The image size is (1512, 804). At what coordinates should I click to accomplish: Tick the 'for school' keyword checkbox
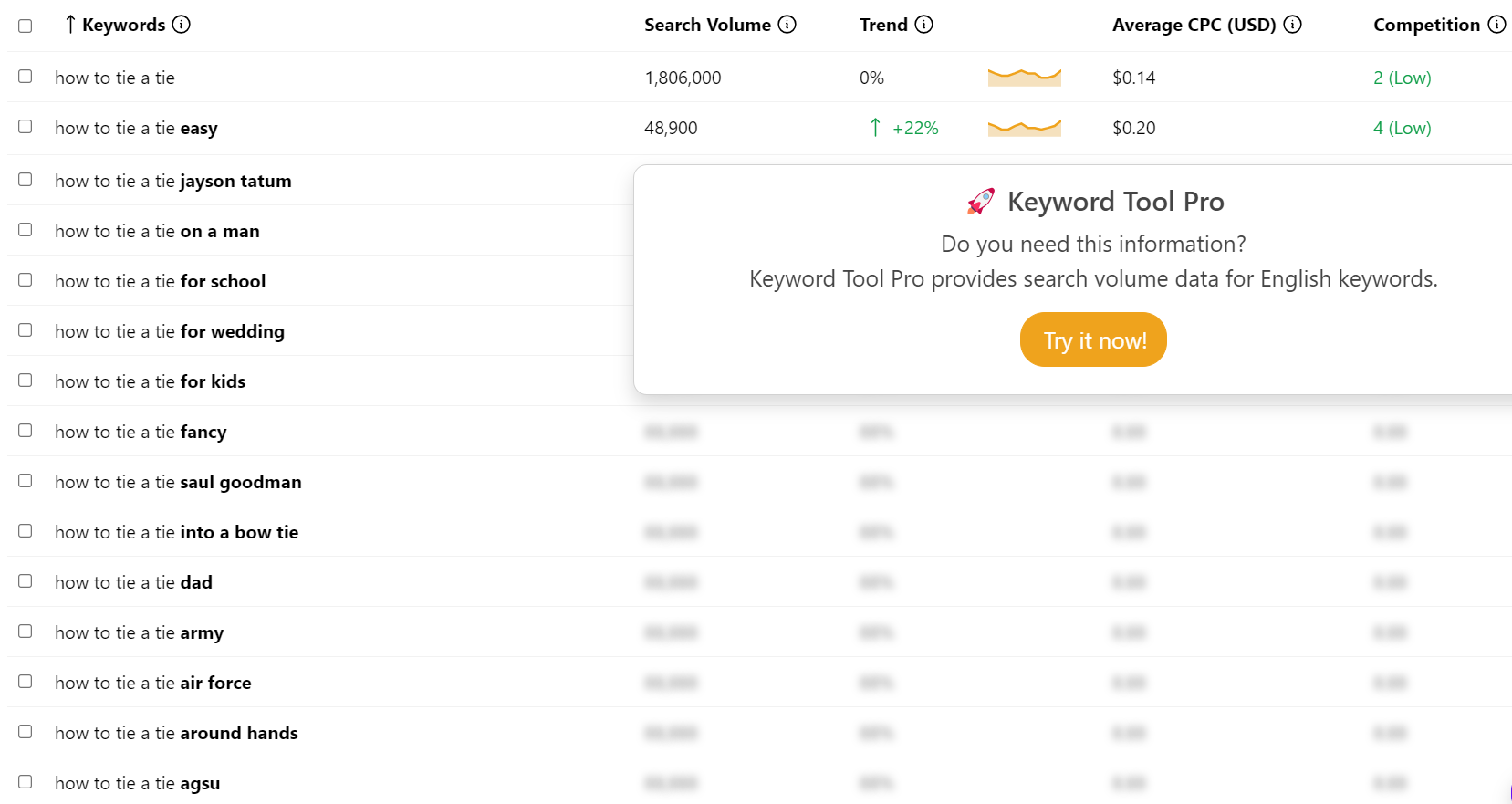[26, 280]
